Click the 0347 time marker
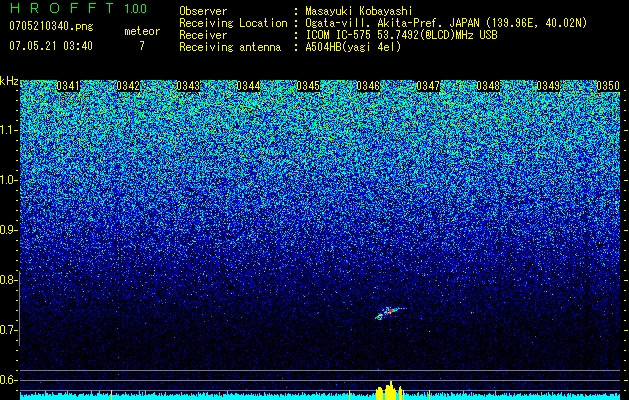Screen dimensions: 629x400 [x=428, y=86]
